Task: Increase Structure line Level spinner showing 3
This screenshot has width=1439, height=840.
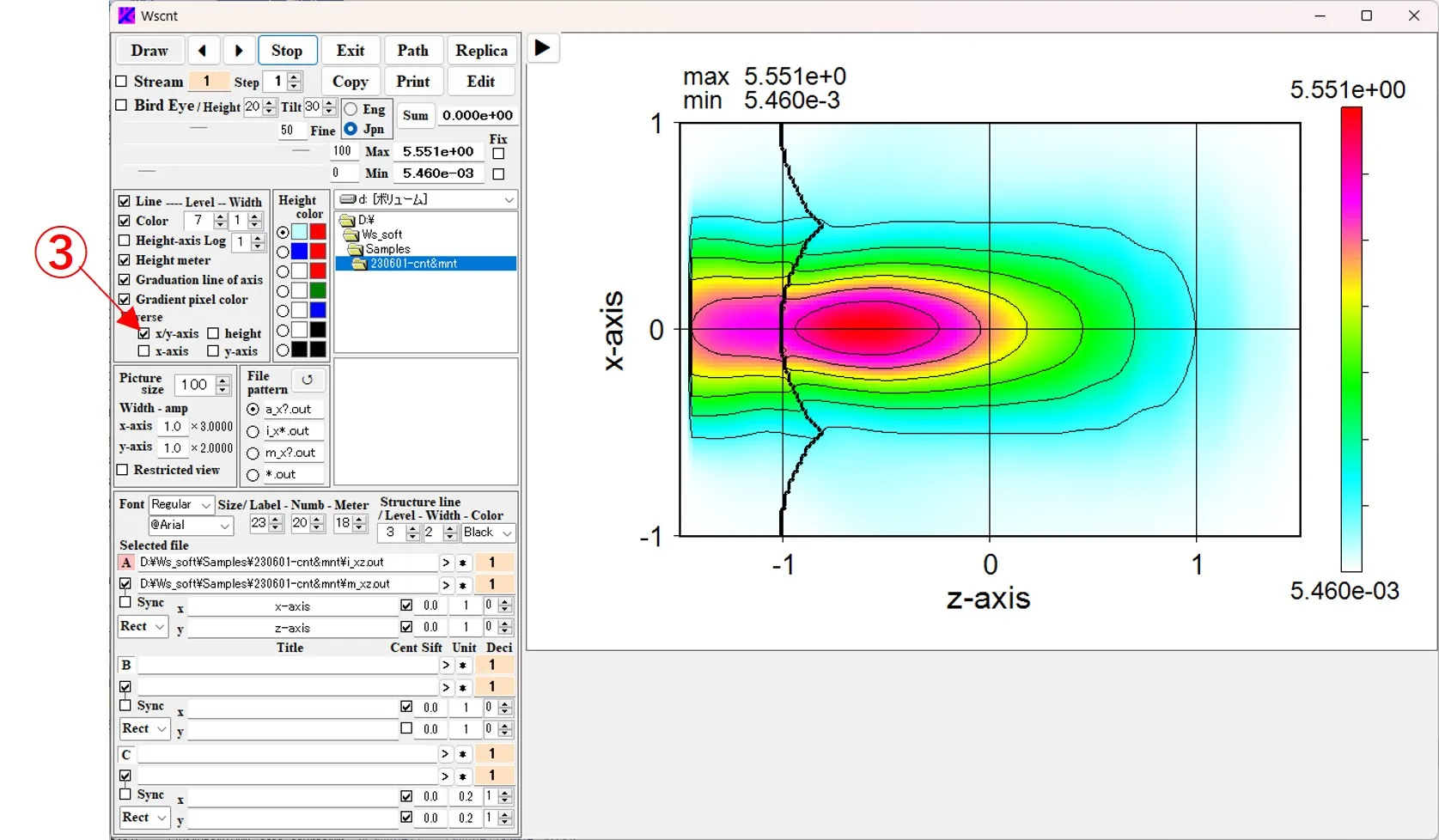Action: click(413, 528)
